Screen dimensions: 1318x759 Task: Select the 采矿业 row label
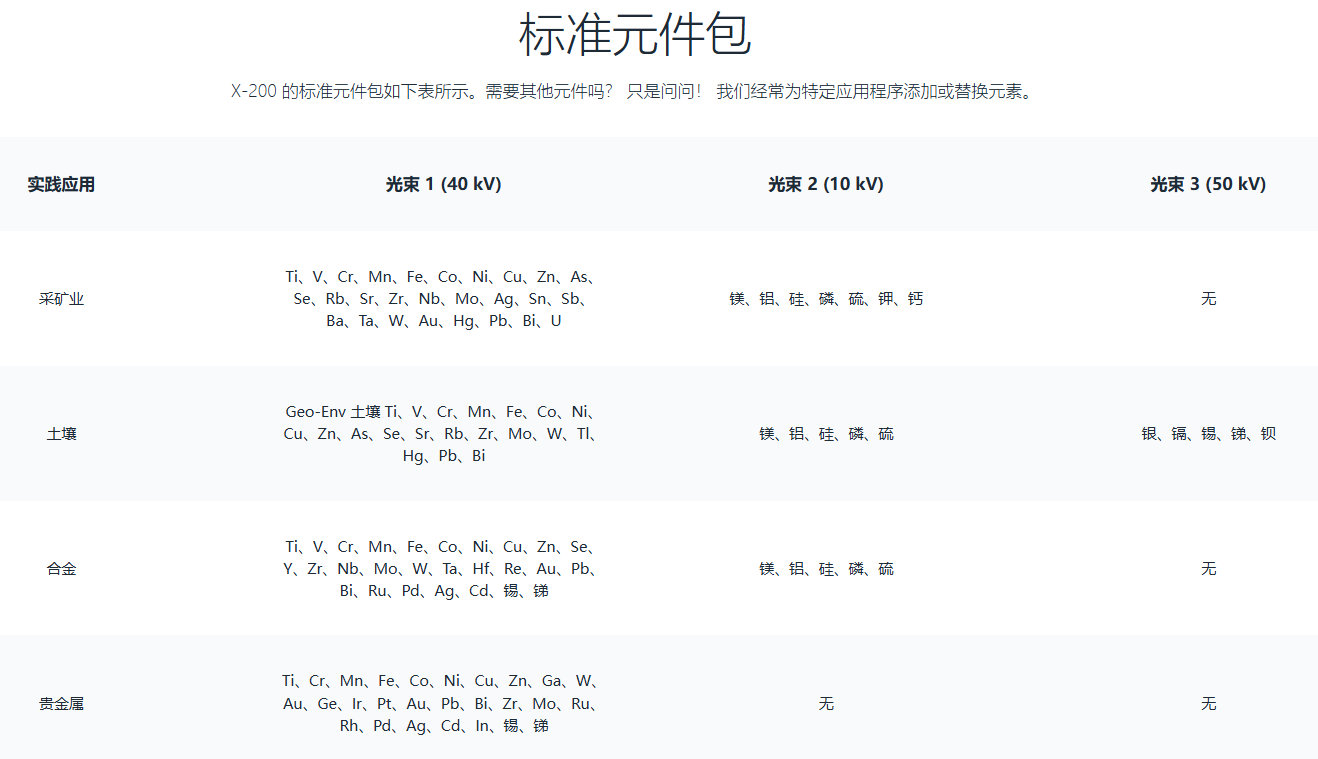pos(61,299)
